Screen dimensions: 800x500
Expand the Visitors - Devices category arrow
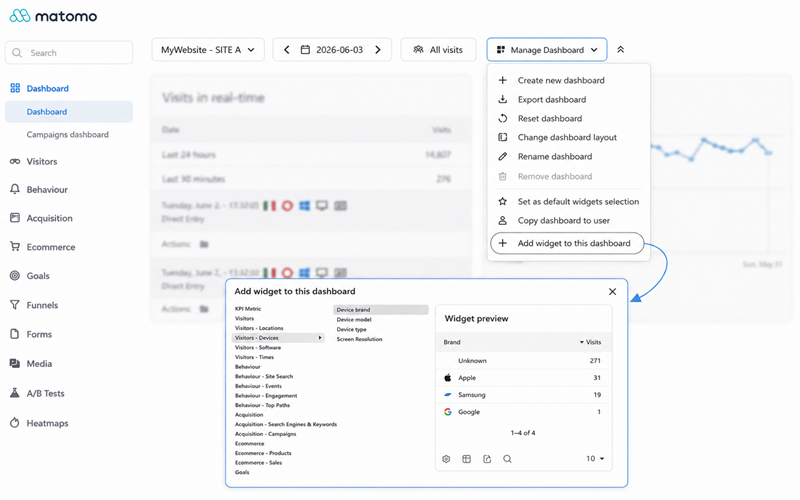click(x=320, y=338)
